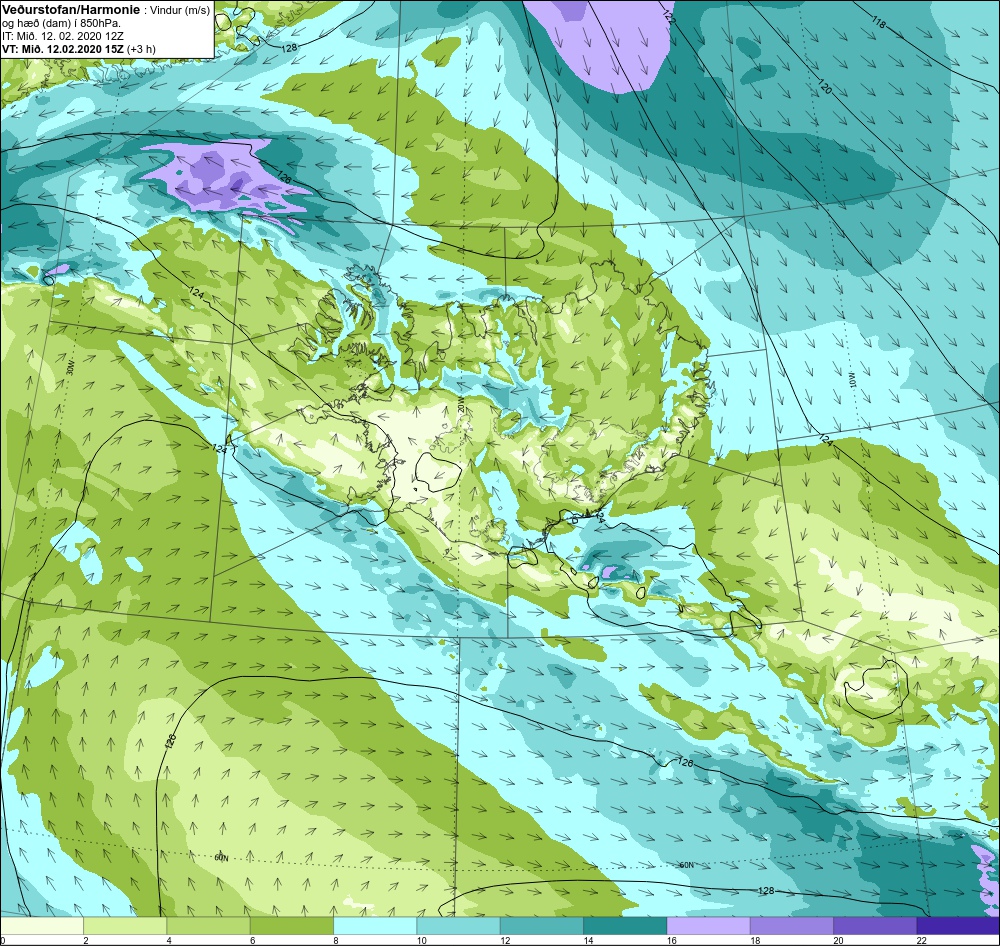Click the legend scale value '6'
1000x946 pixels.
253,940
